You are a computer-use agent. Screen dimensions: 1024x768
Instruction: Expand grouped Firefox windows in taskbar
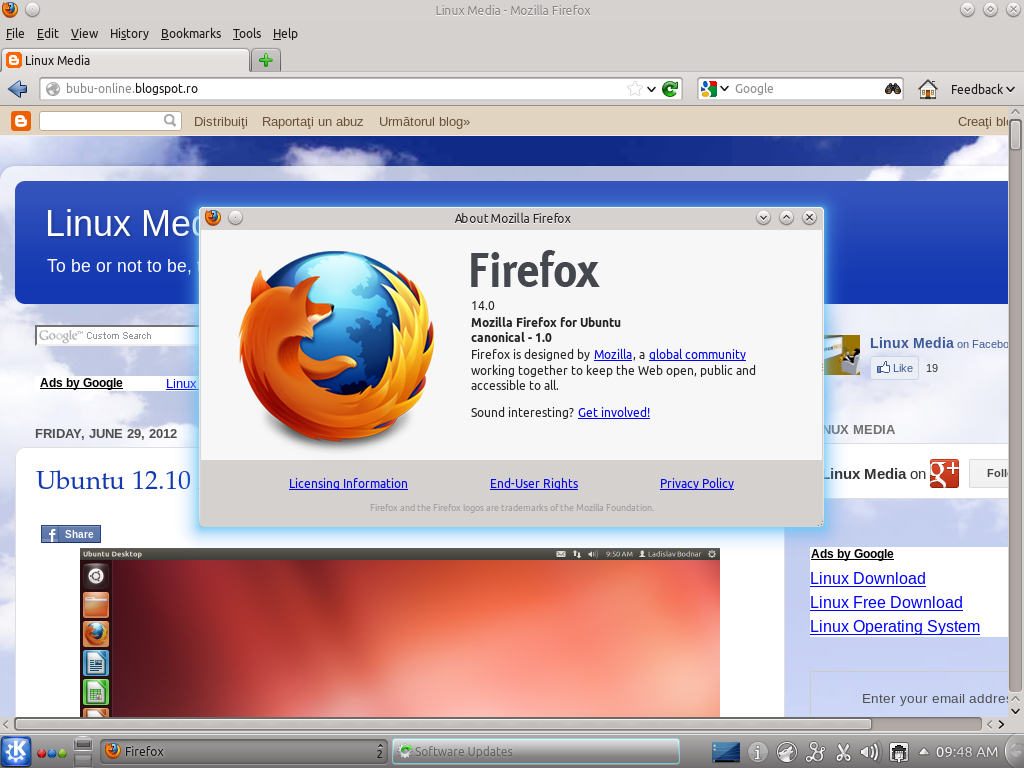pyautogui.click(x=379, y=752)
